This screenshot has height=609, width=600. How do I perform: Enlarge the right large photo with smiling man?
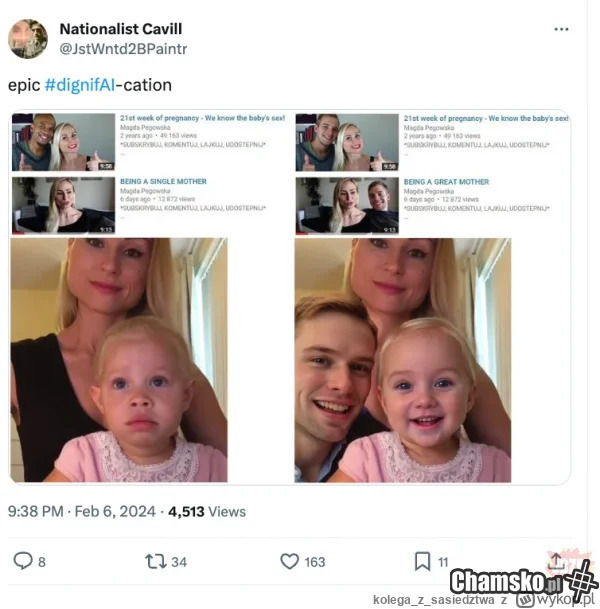click(403, 360)
